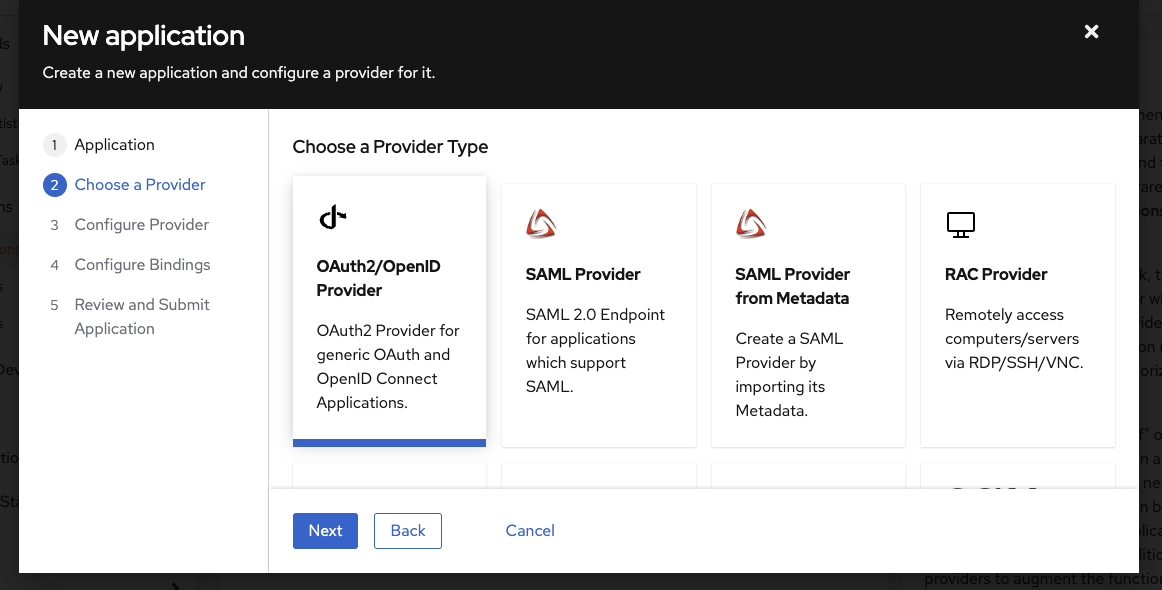
Task: Click the step 1 number badge
Action: [54, 145]
